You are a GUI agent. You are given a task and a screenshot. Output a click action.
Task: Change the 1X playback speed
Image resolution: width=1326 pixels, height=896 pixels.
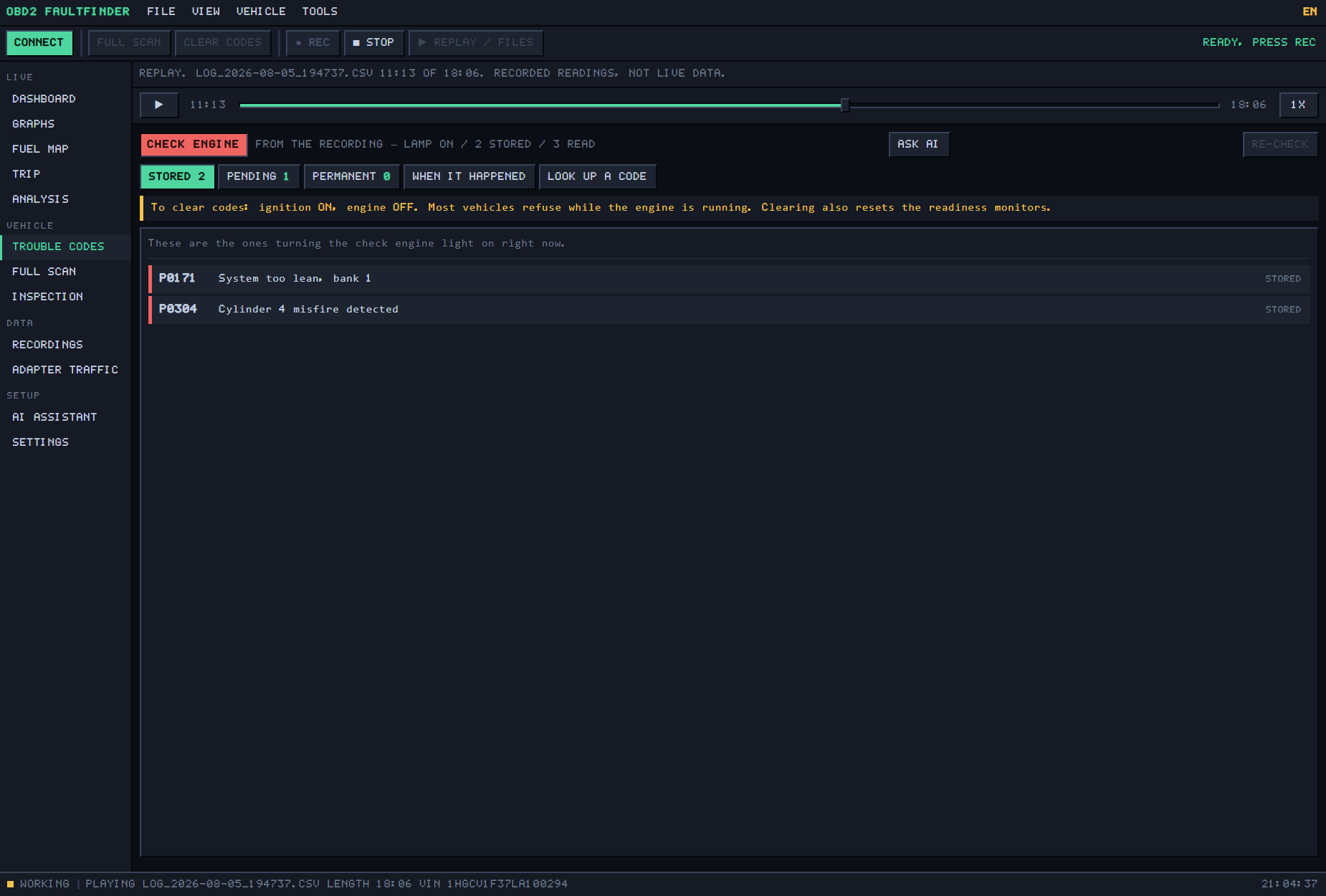[x=1298, y=105]
